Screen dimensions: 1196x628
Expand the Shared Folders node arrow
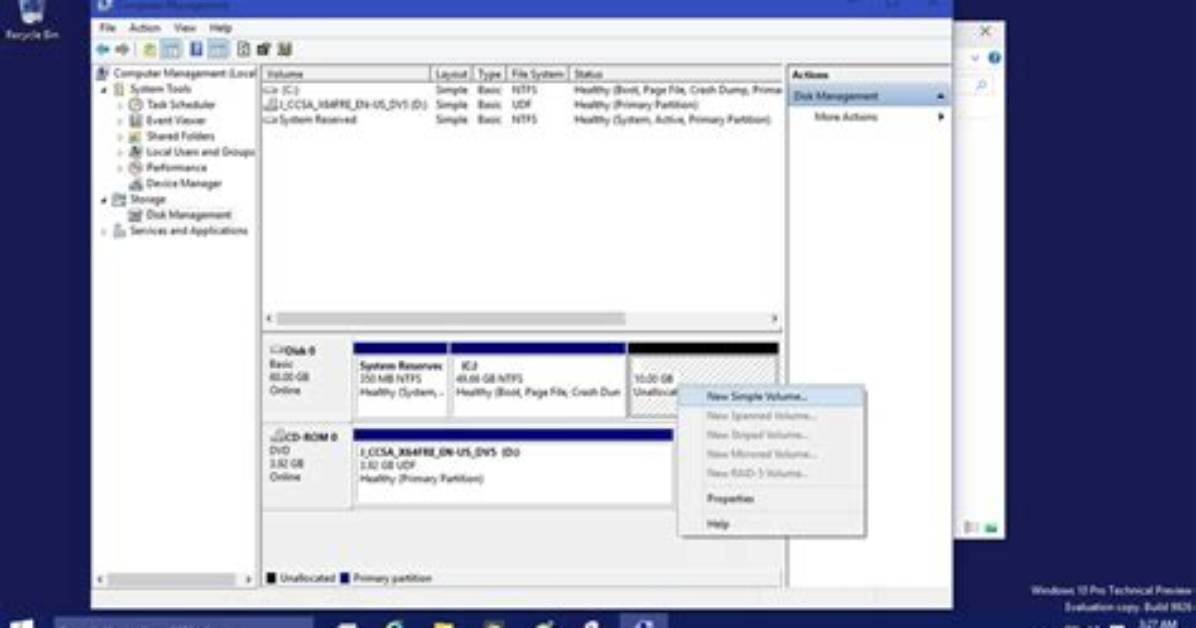(120, 137)
